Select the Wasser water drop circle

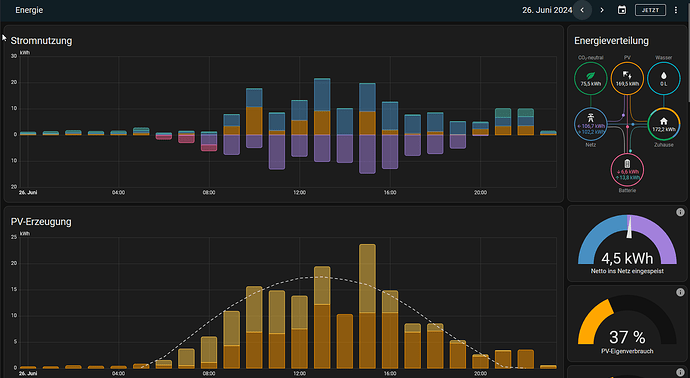[x=664, y=79]
